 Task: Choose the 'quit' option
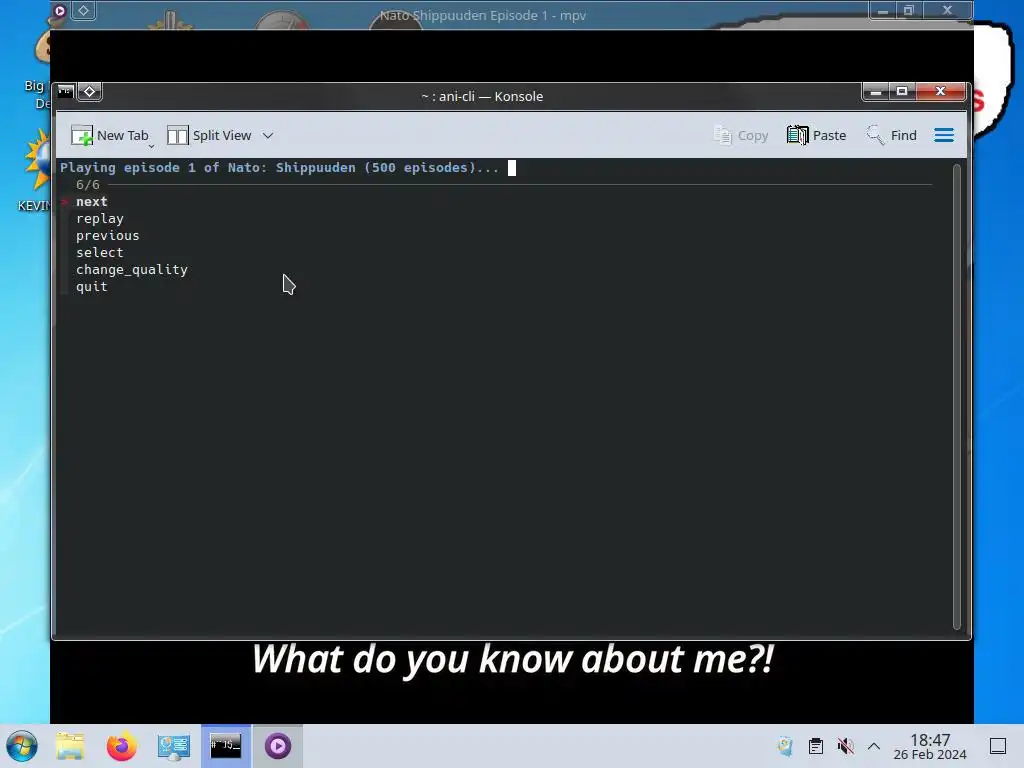[x=91, y=287]
